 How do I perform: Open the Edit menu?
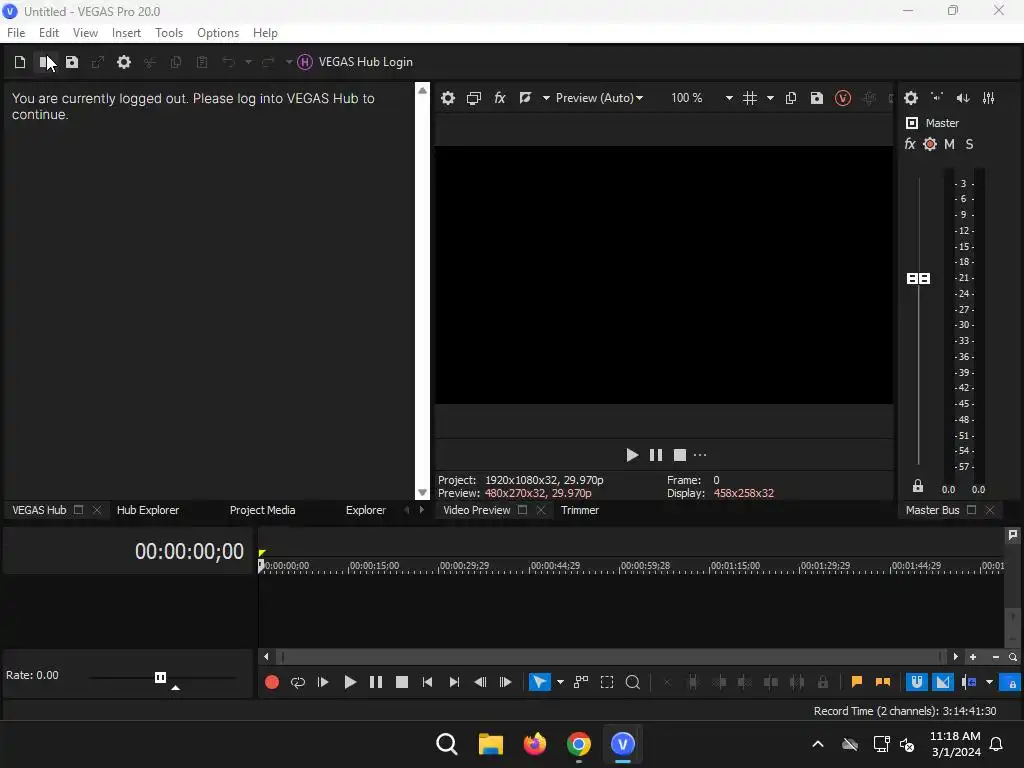tap(49, 33)
